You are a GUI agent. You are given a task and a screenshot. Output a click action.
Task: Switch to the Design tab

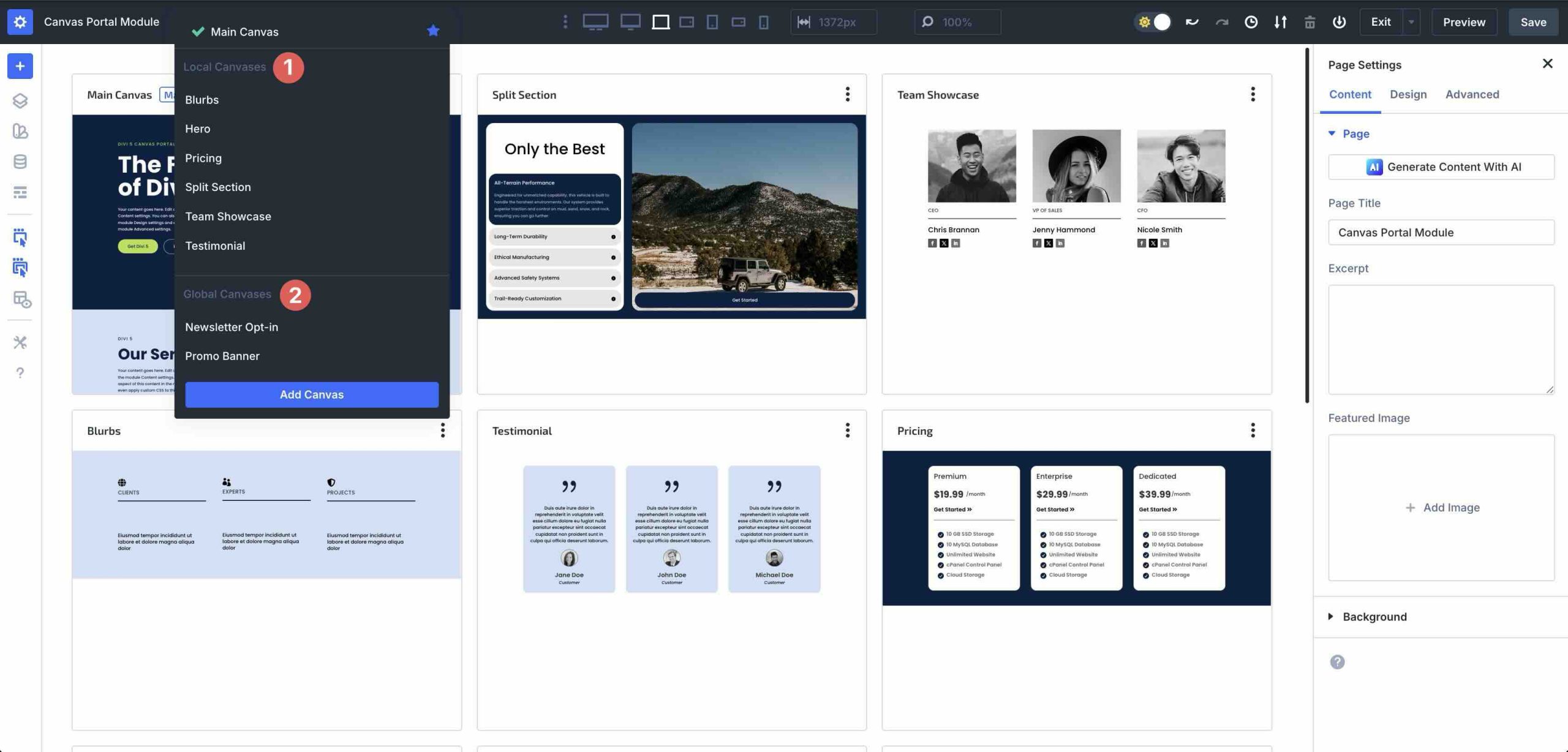click(x=1408, y=94)
